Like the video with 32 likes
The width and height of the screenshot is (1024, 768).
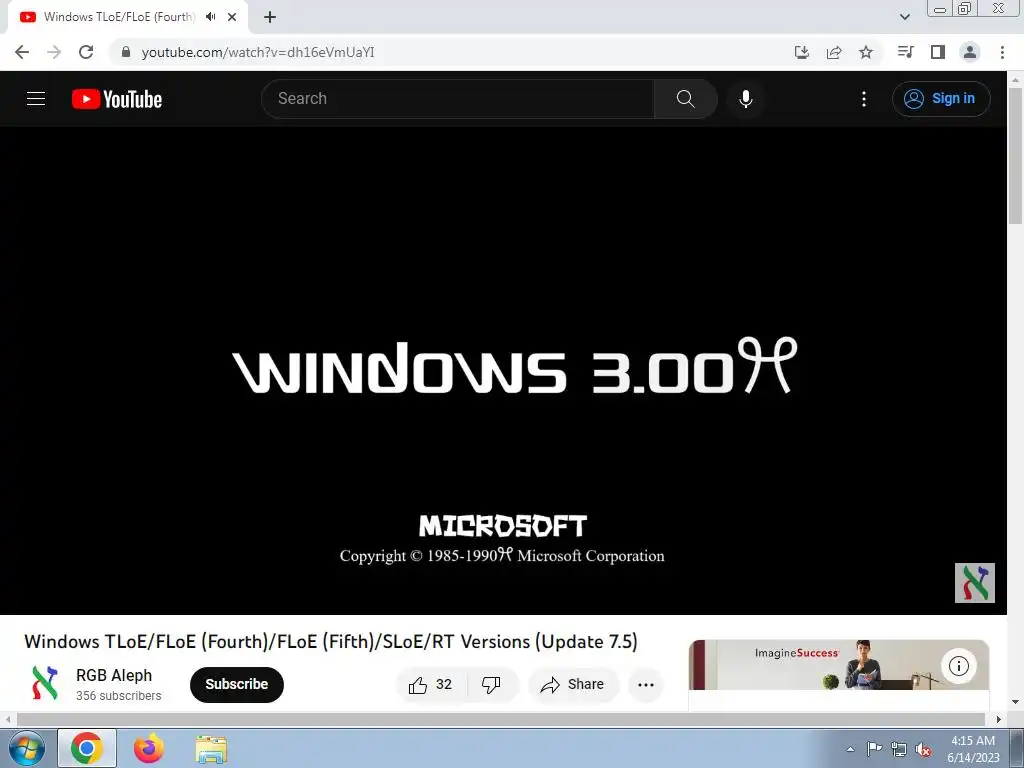pos(432,684)
